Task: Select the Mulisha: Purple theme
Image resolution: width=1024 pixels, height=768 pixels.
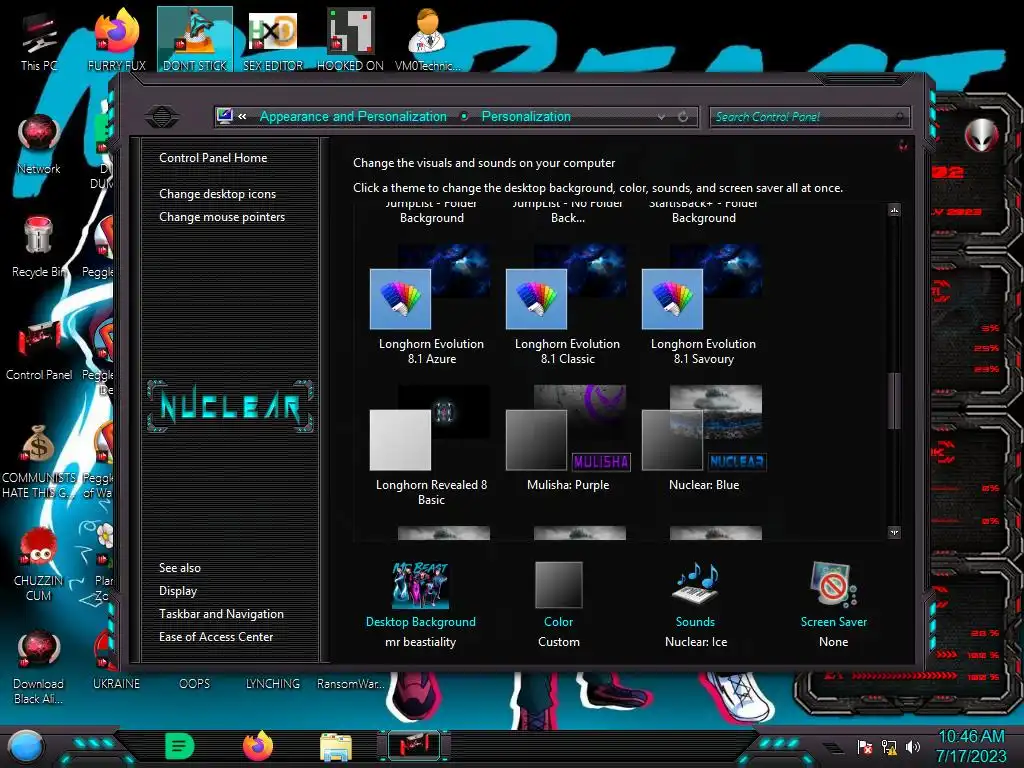Action: point(567,438)
